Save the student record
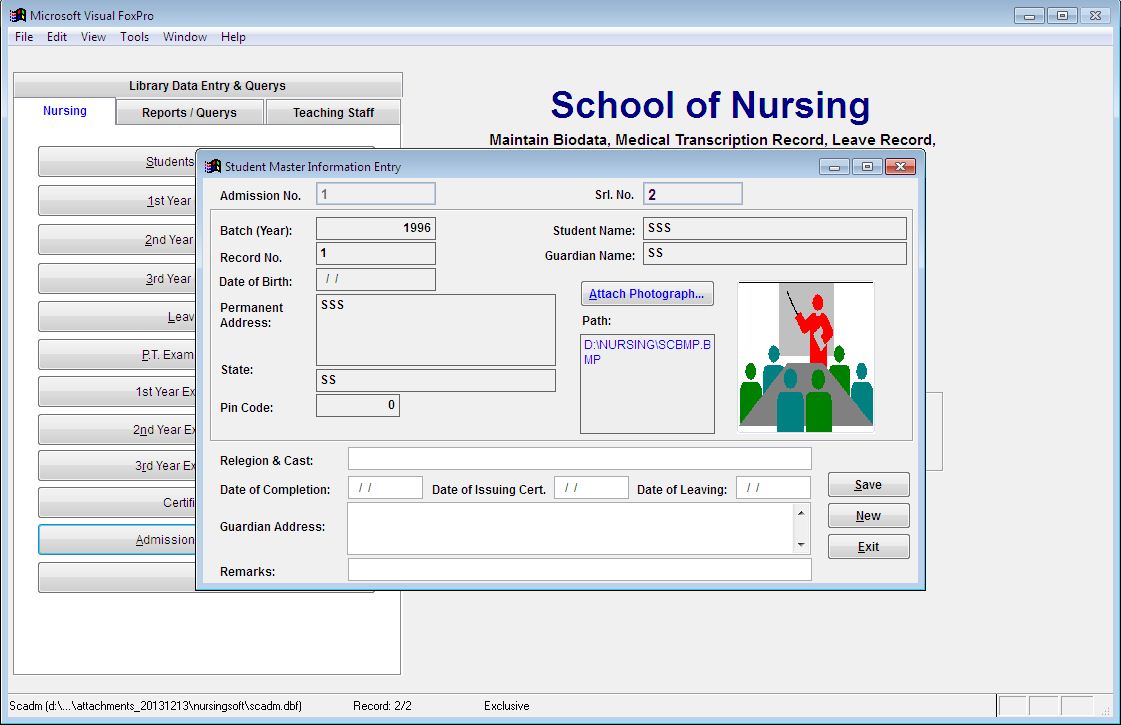The image size is (1121, 725). (867, 484)
